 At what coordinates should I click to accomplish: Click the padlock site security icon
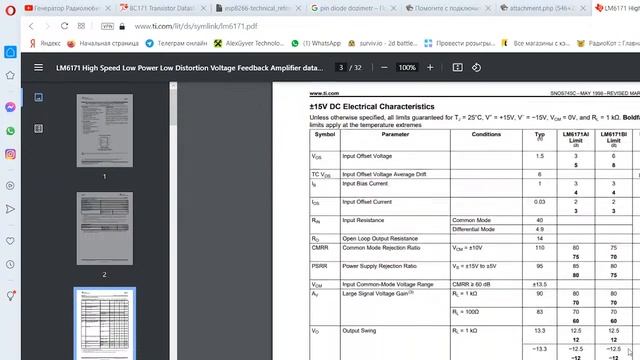coord(122,27)
